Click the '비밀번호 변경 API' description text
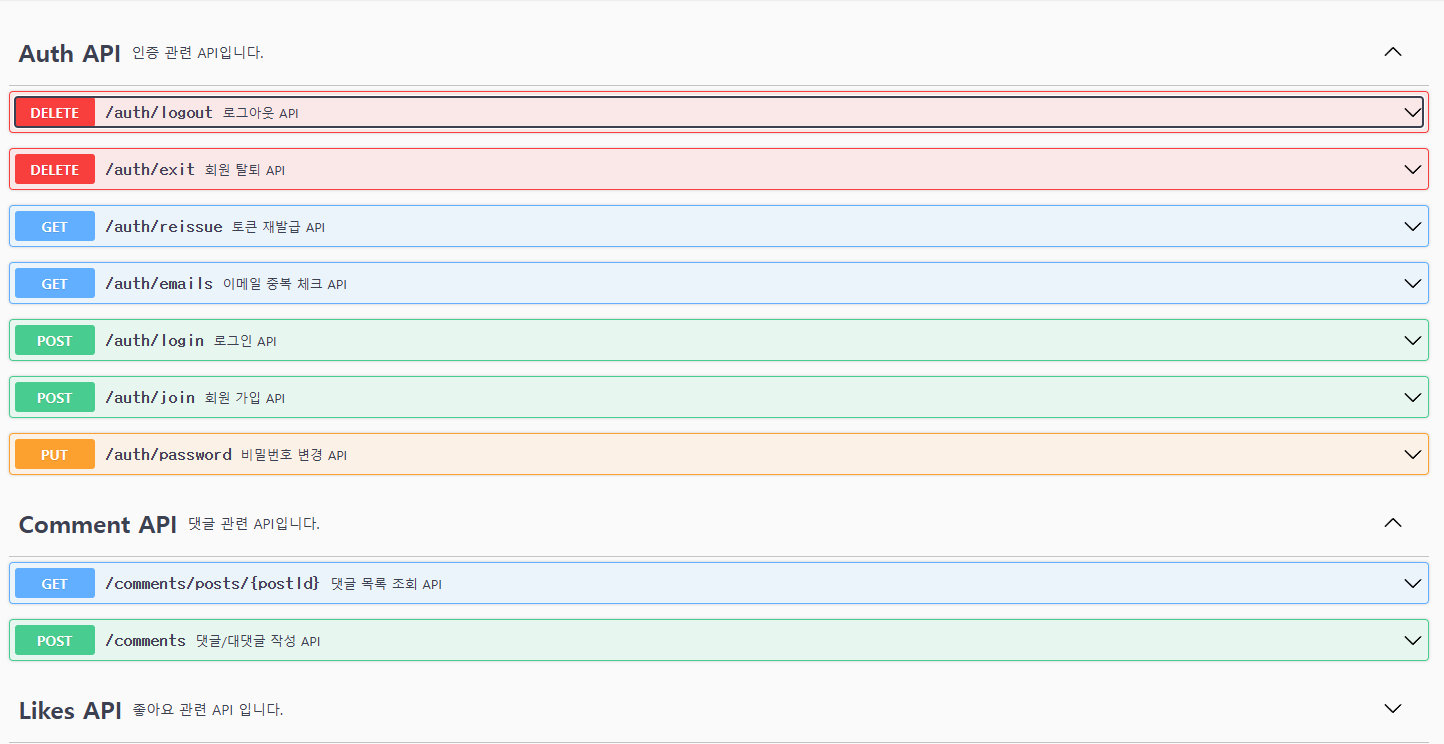This screenshot has width=1444, height=744. click(x=294, y=456)
